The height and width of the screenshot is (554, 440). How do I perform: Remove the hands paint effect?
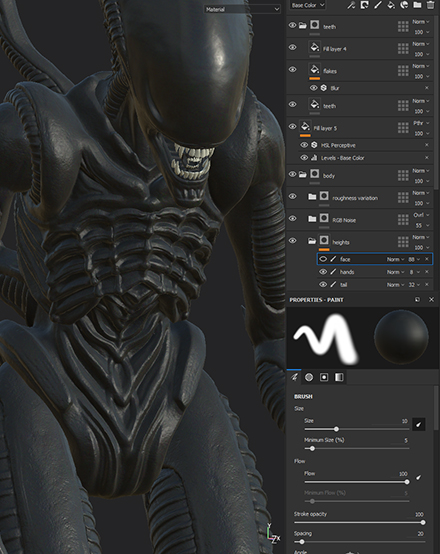point(427,272)
